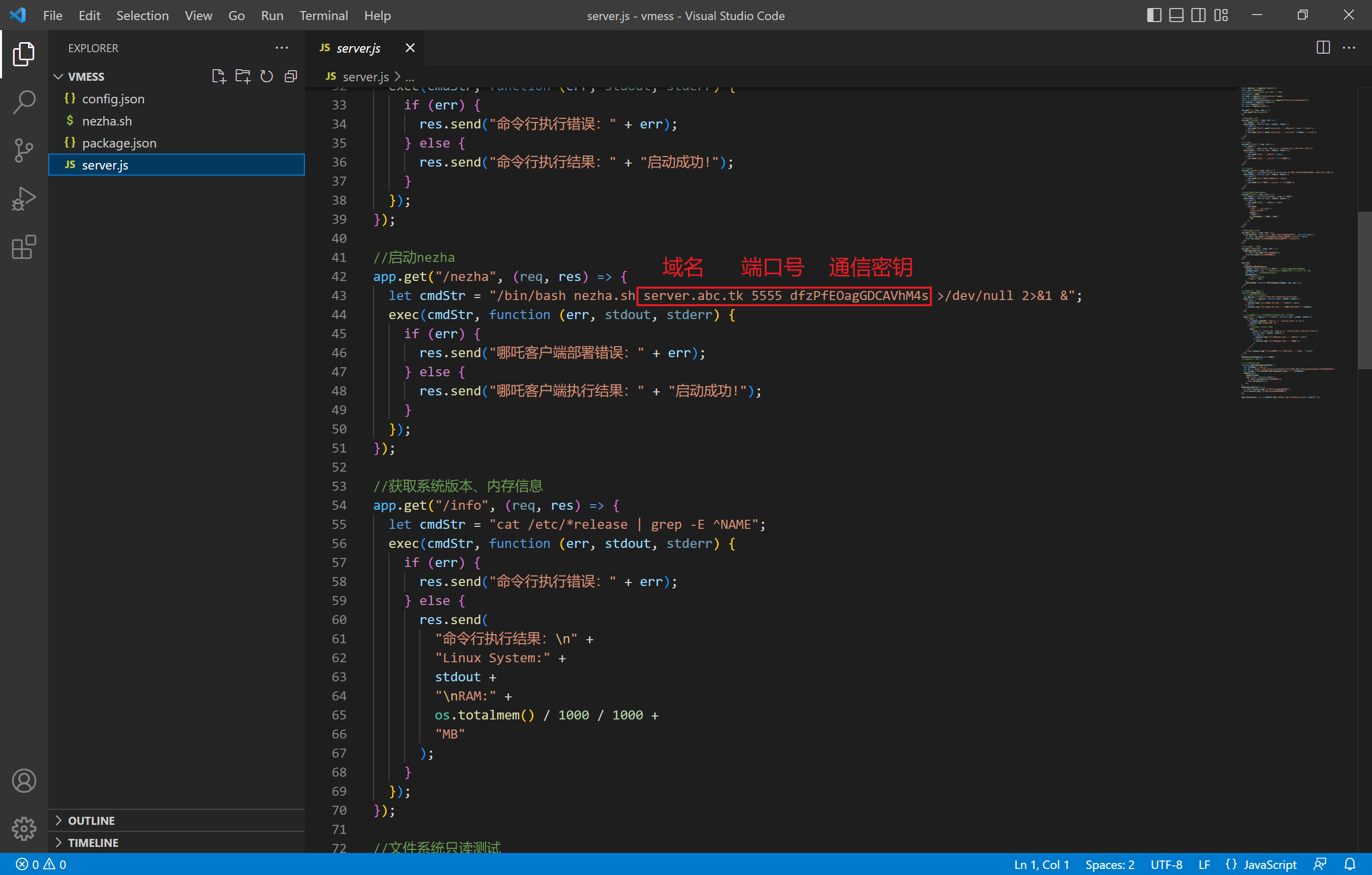The image size is (1372, 875).
Task: Click the New Folder icon in explorer
Action: [243, 76]
